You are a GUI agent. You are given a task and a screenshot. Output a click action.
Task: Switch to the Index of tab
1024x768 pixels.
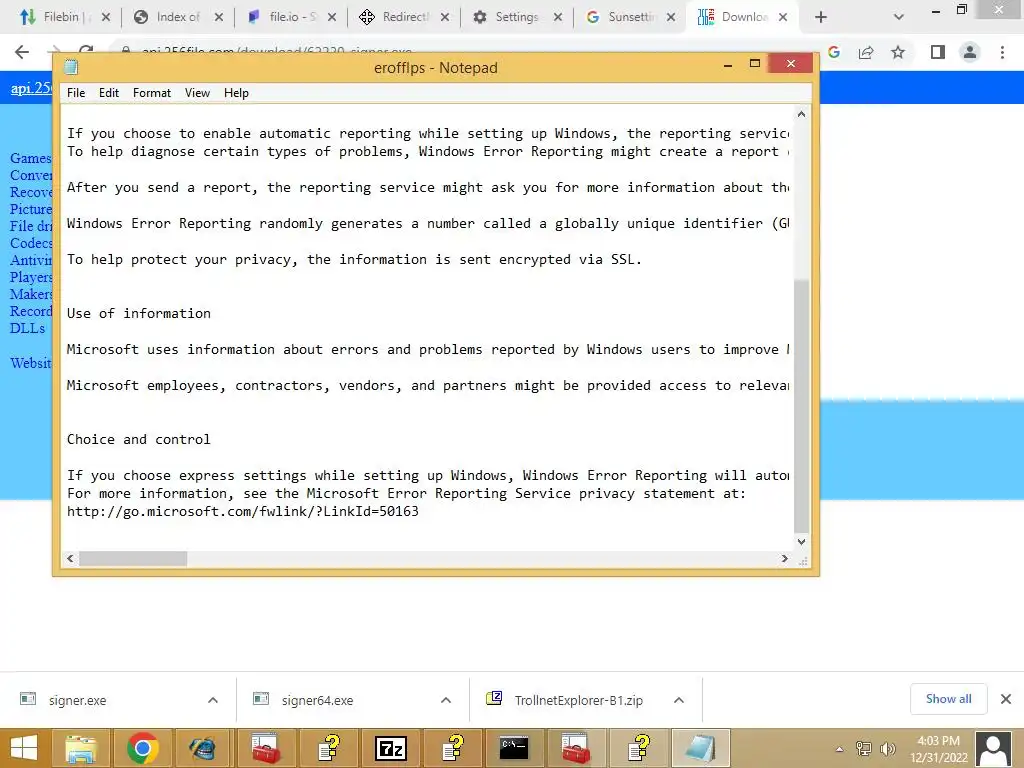pos(178,17)
